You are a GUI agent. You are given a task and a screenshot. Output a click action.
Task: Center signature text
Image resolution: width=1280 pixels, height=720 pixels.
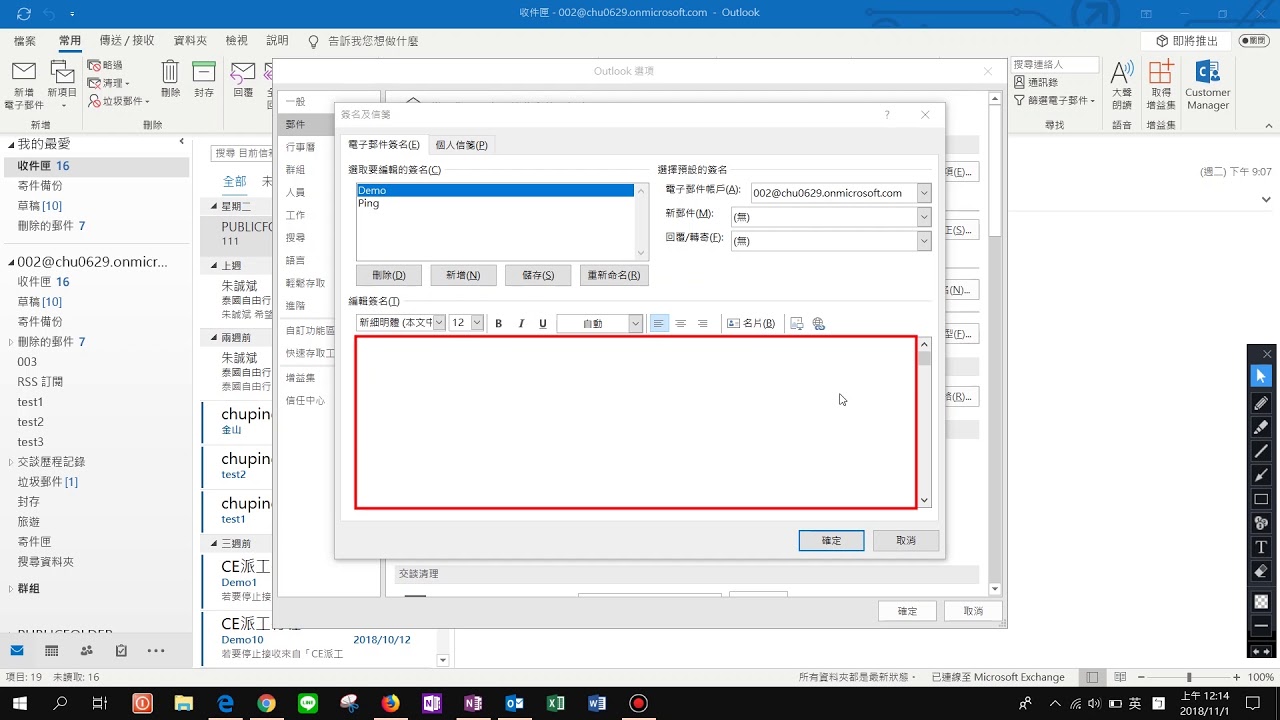pyautogui.click(x=681, y=323)
